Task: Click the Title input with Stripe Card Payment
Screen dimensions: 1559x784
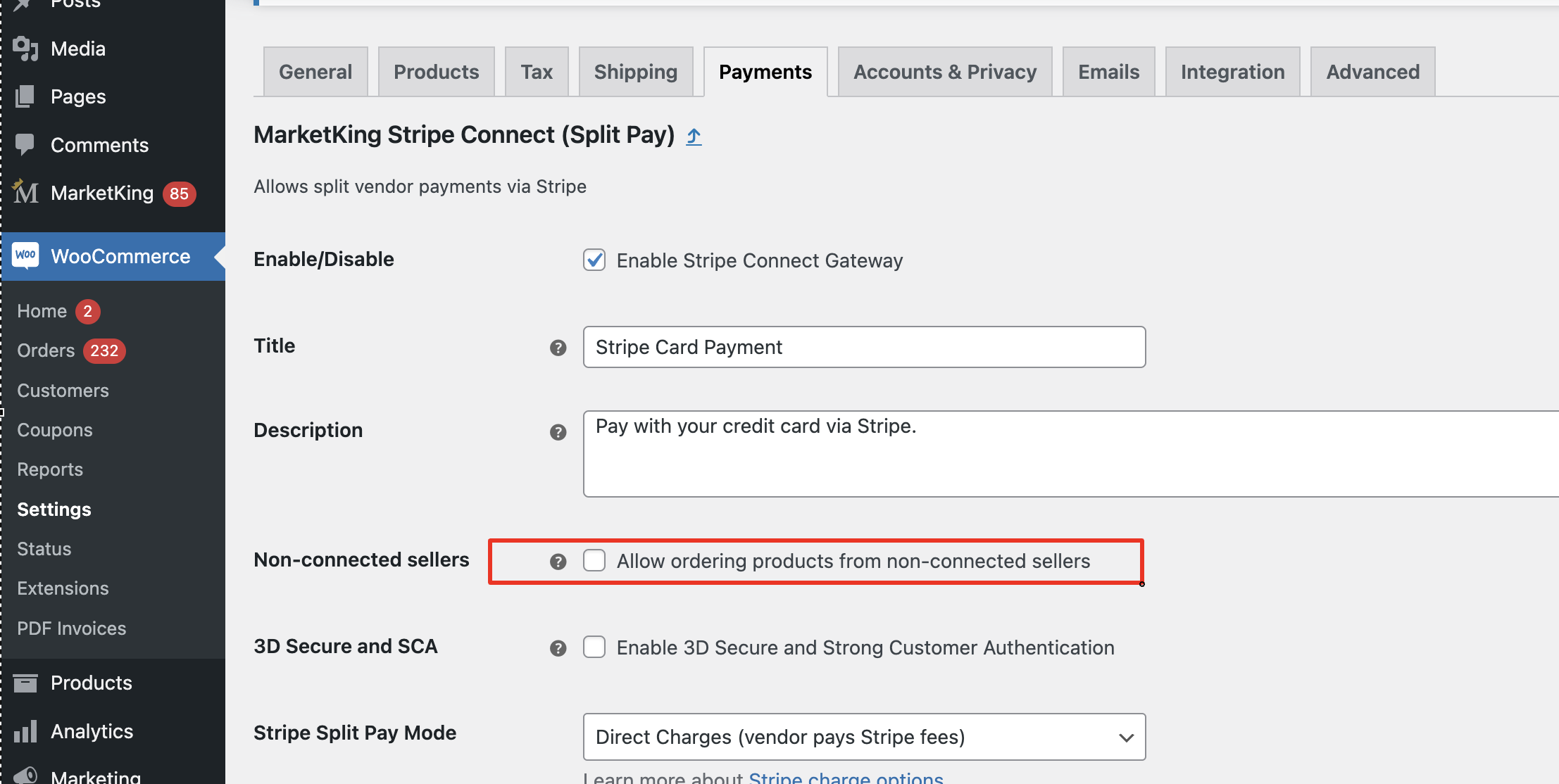Action: coord(864,347)
